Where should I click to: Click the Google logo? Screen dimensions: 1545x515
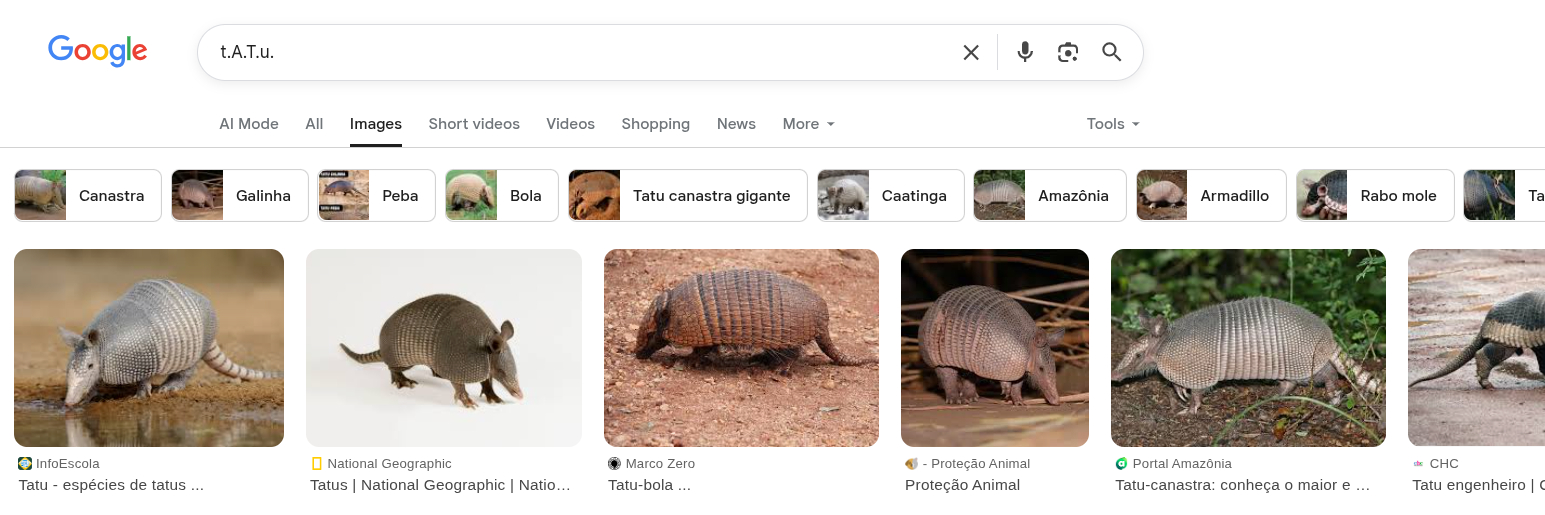click(98, 51)
